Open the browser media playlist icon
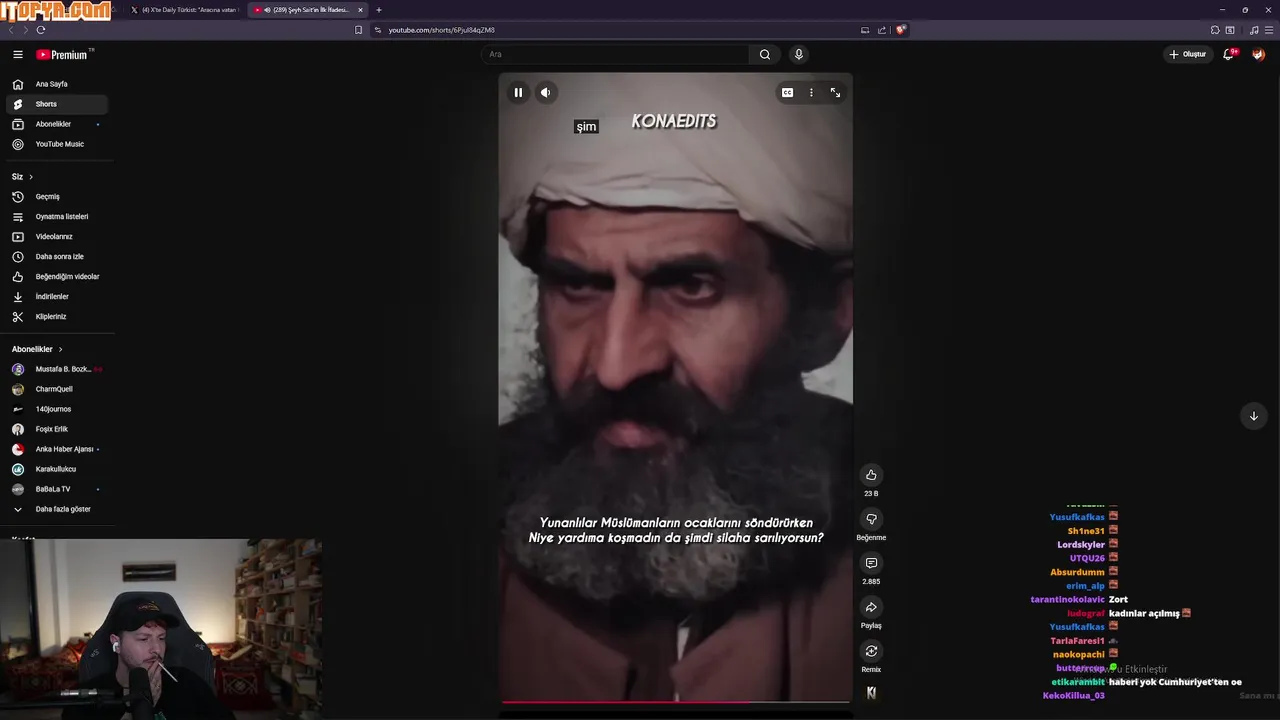The width and height of the screenshot is (1280, 720). pos(1254,30)
